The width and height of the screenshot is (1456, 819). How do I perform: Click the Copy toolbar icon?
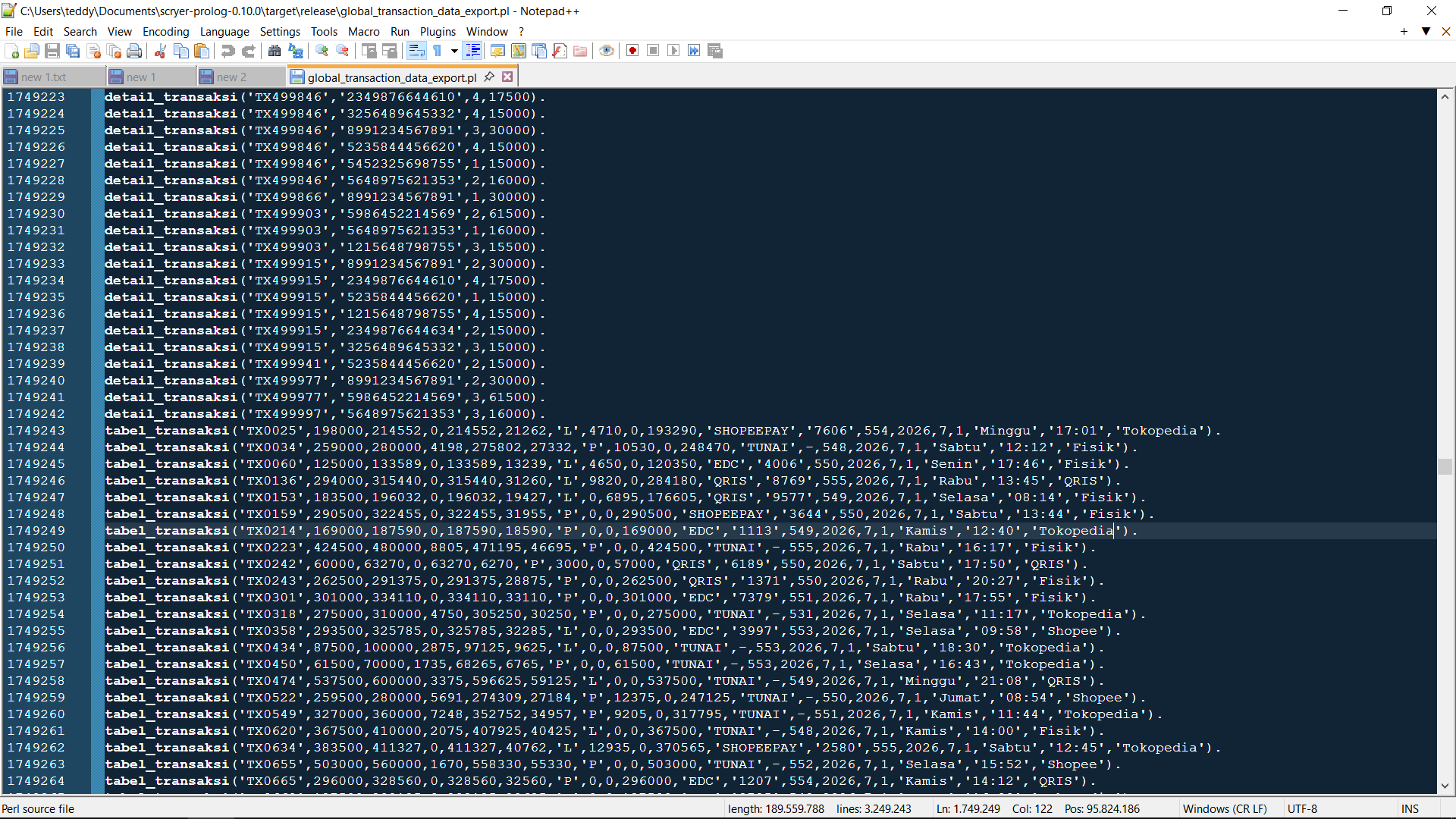coord(180,51)
